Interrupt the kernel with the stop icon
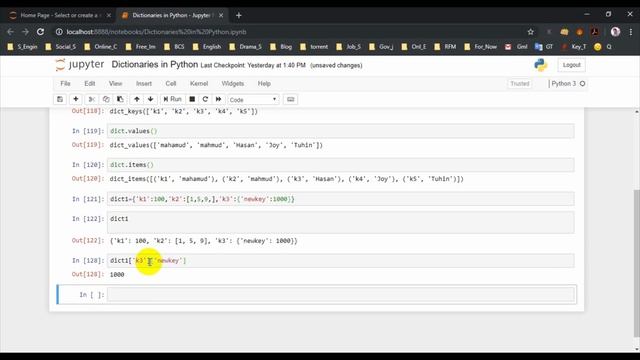 coord(192,99)
